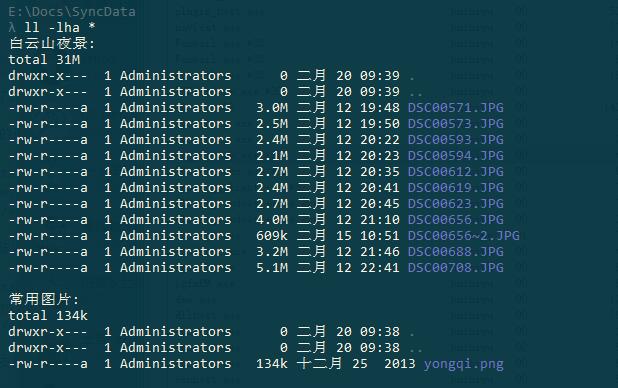Click the 'total 31M' summary line
Screen dimensions: 618x388
(44, 60)
